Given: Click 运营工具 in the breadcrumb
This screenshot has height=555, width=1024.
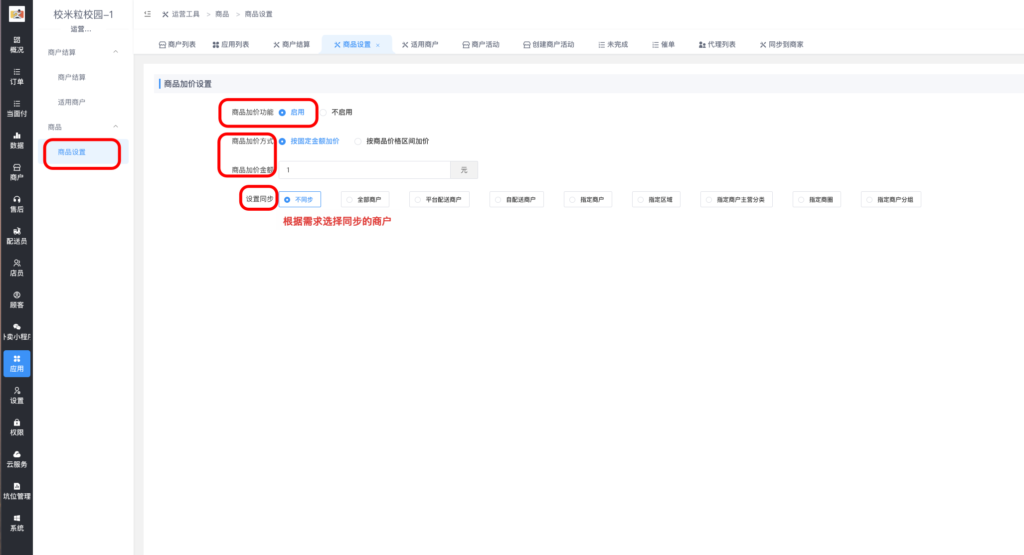Looking at the screenshot, I should coord(185,14).
